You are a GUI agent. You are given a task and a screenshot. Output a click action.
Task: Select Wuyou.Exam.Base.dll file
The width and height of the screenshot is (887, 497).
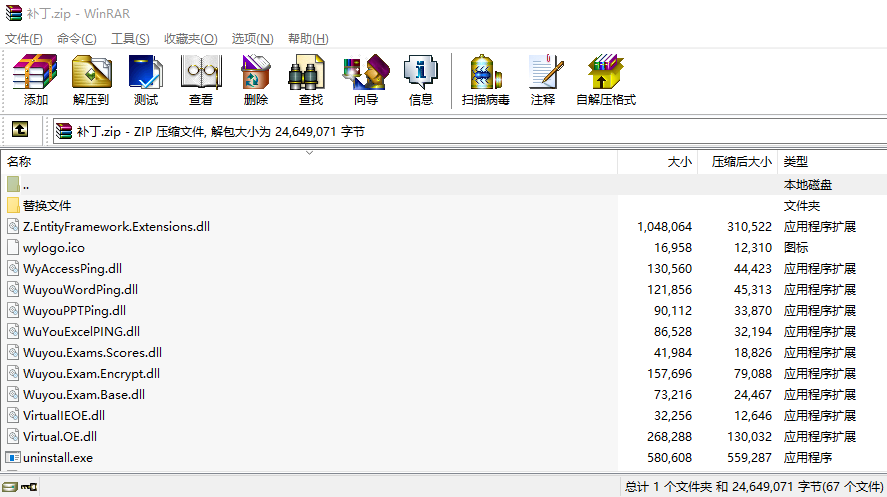click(x=84, y=395)
